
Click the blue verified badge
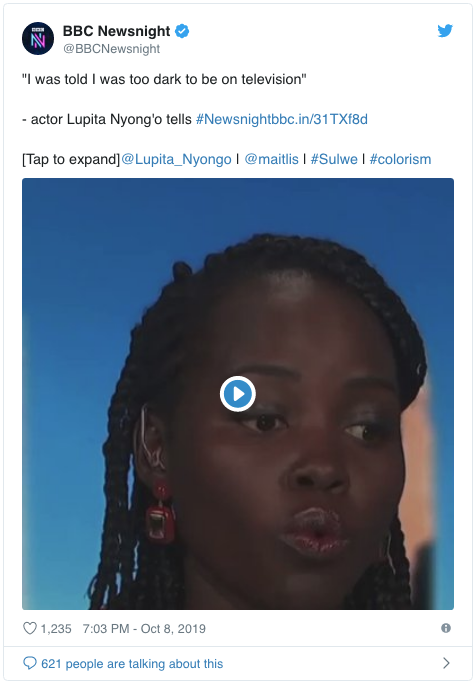pos(182,31)
